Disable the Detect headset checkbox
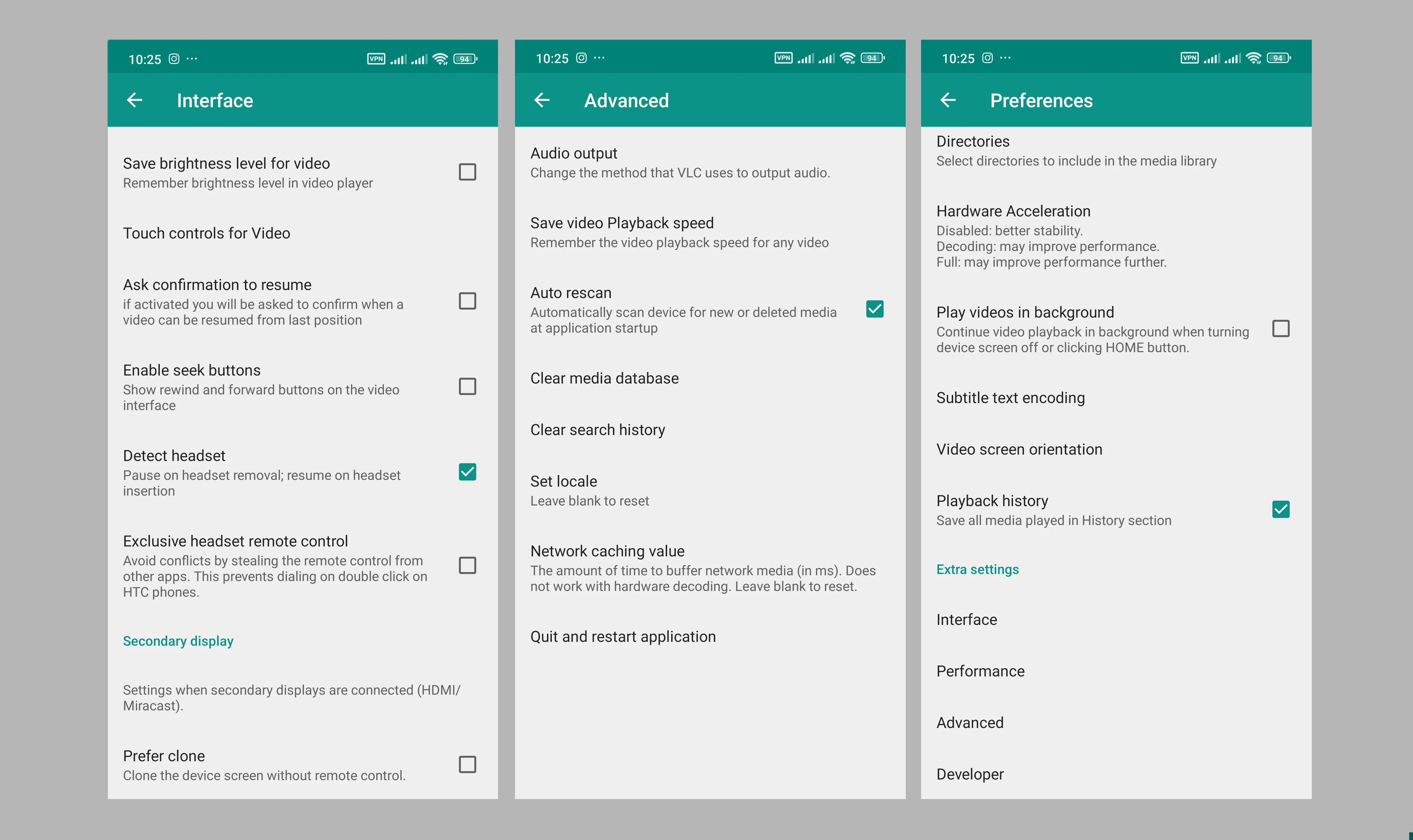Image resolution: width=1413 pixels, height=840 pixels. [x=467, y=472]
